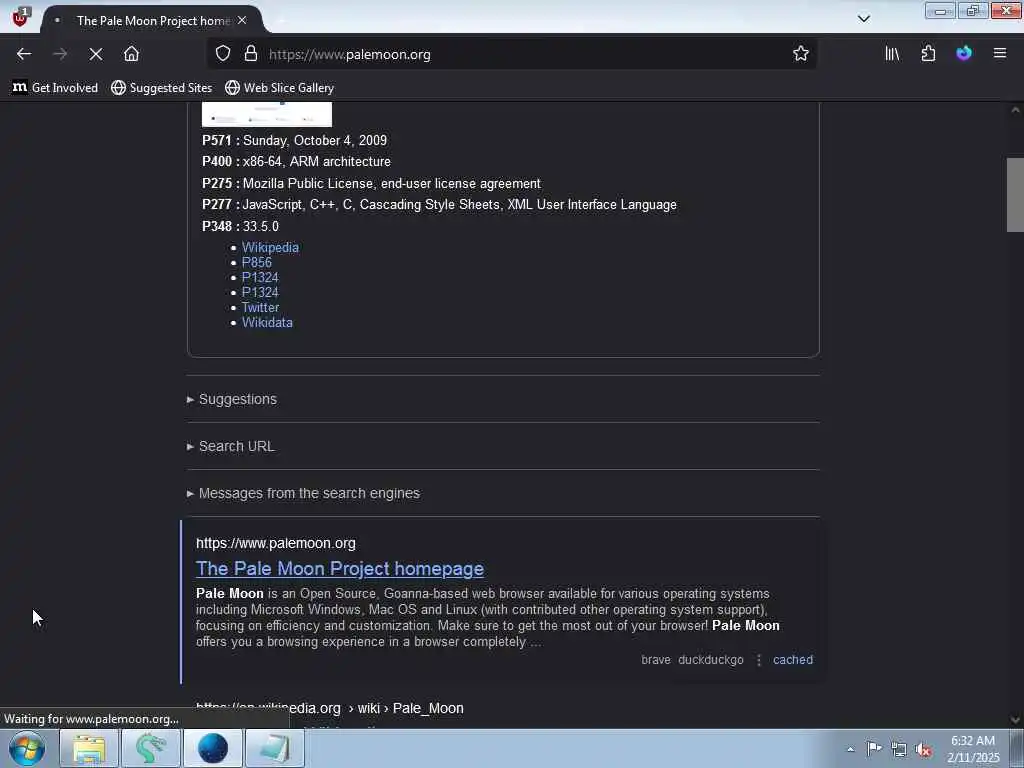
Task: Click the forward navigation arrow
Action: 59,54
